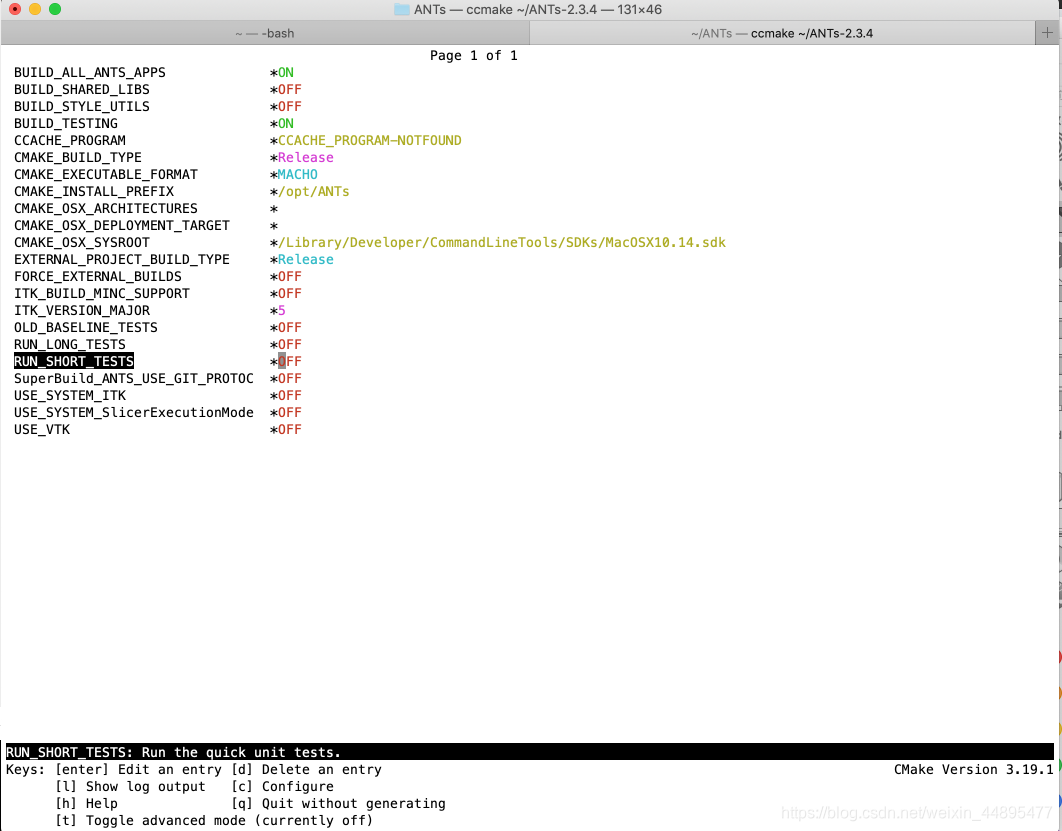Toggle USE_SYSTEM_ITK OFF value
The image size is (1062, 831).
coord(290,396)
